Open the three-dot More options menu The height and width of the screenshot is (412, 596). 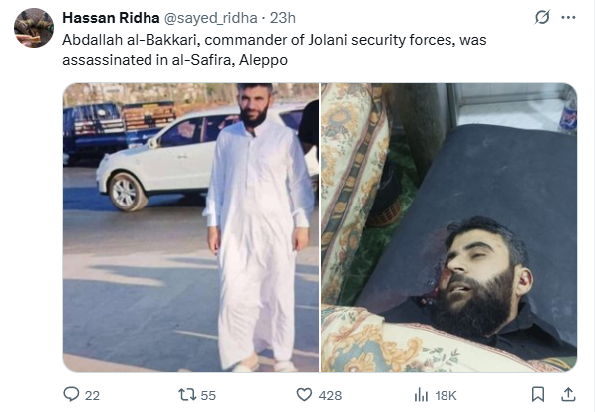(568, 17)
